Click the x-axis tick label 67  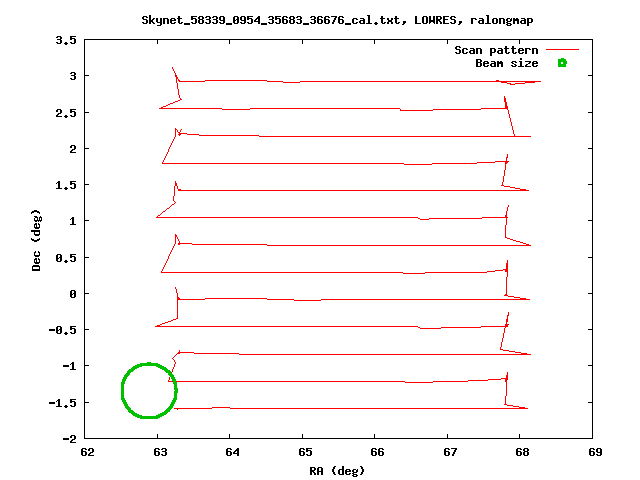click(450, 452)
